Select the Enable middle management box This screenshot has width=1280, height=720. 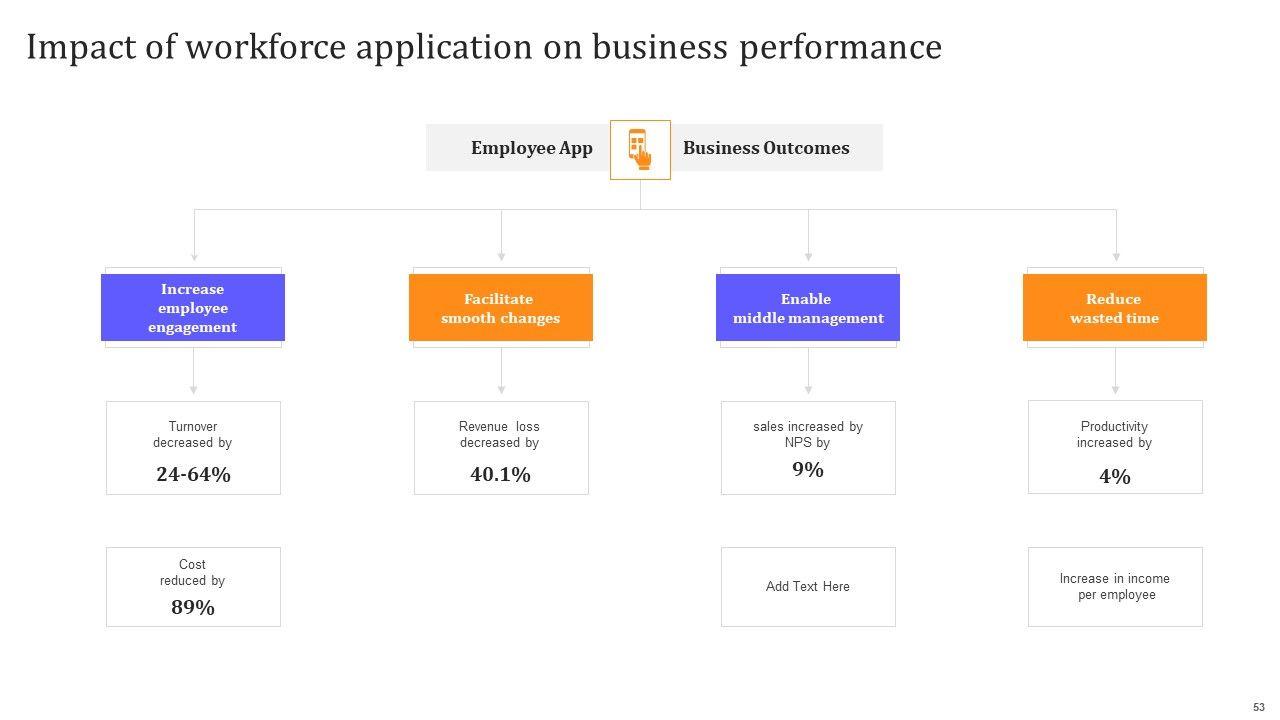pyautogui.click(x=808, y=308)
